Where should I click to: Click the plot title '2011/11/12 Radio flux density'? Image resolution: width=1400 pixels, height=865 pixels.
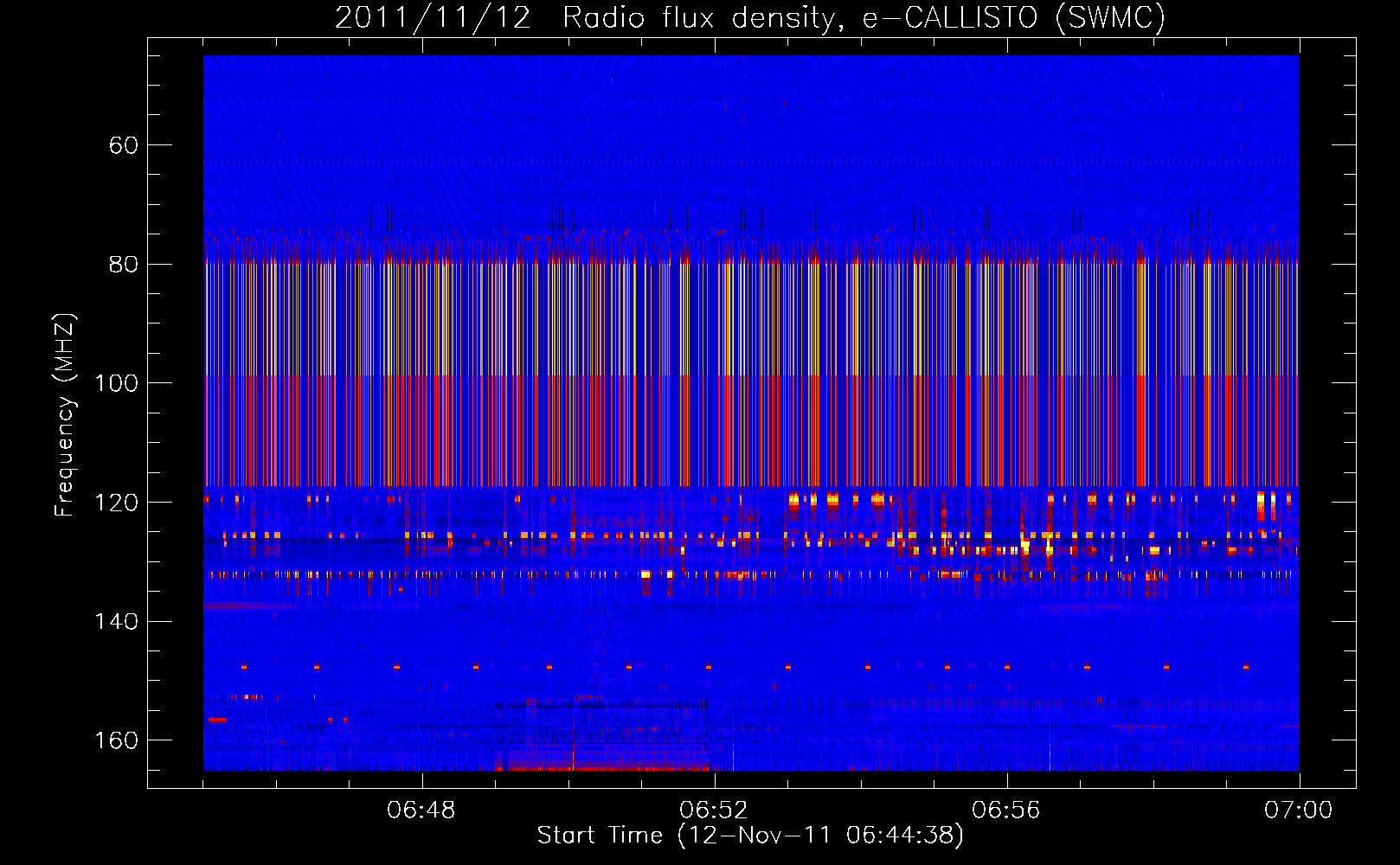750,17
